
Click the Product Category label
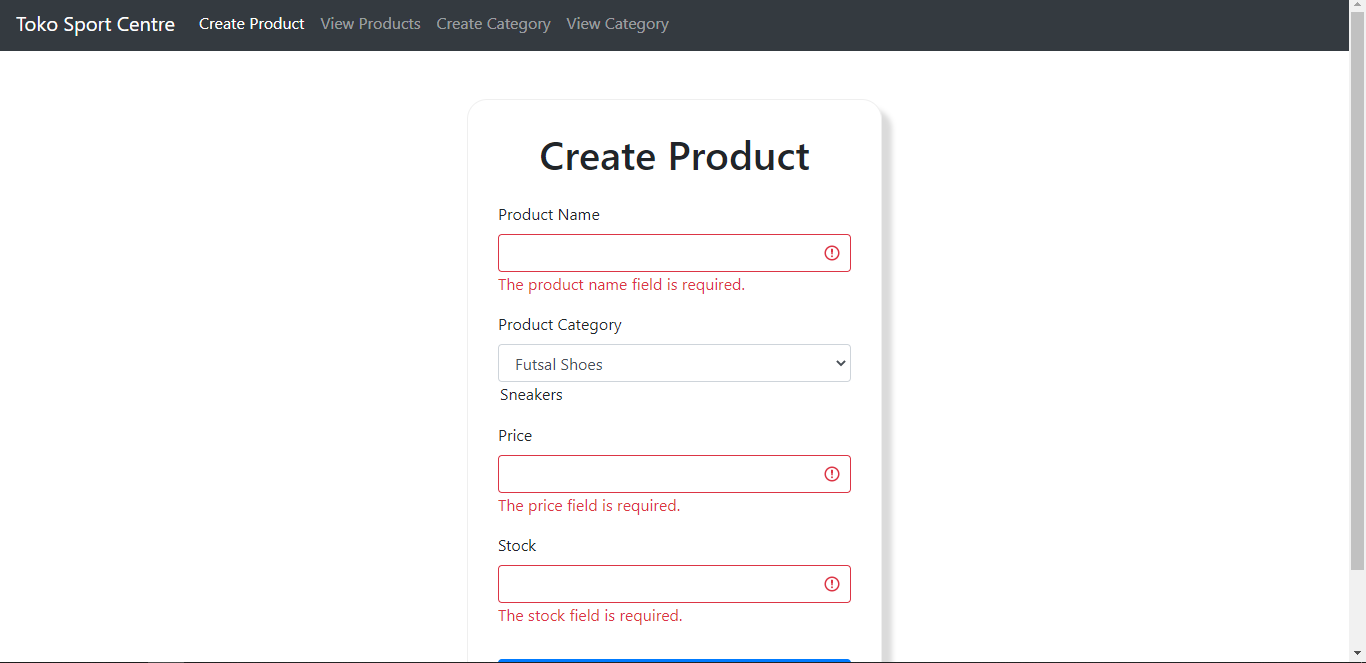(560, 325)
